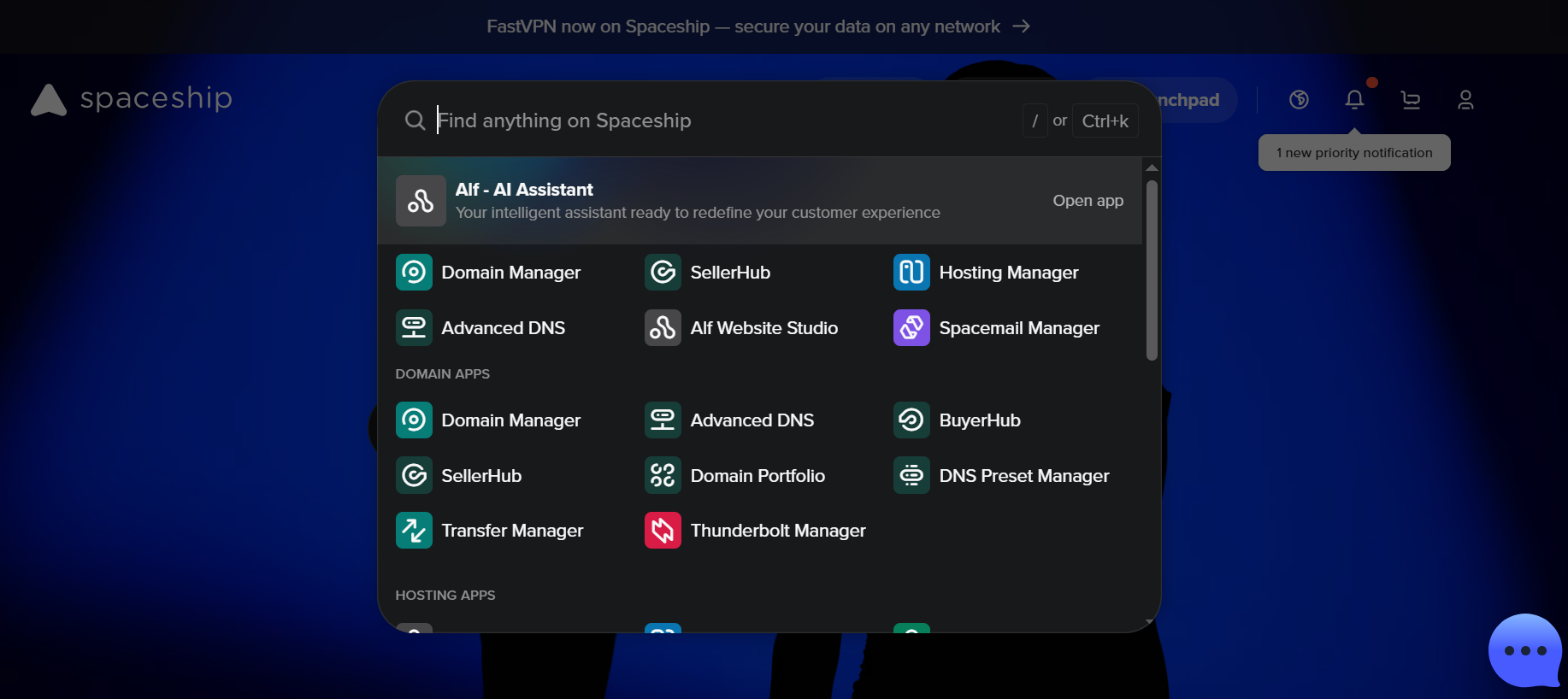The height and width of the screenshot is (699, 1568).
Task: Open DNS Preset Manager
Action: (x=1023, y=476)
